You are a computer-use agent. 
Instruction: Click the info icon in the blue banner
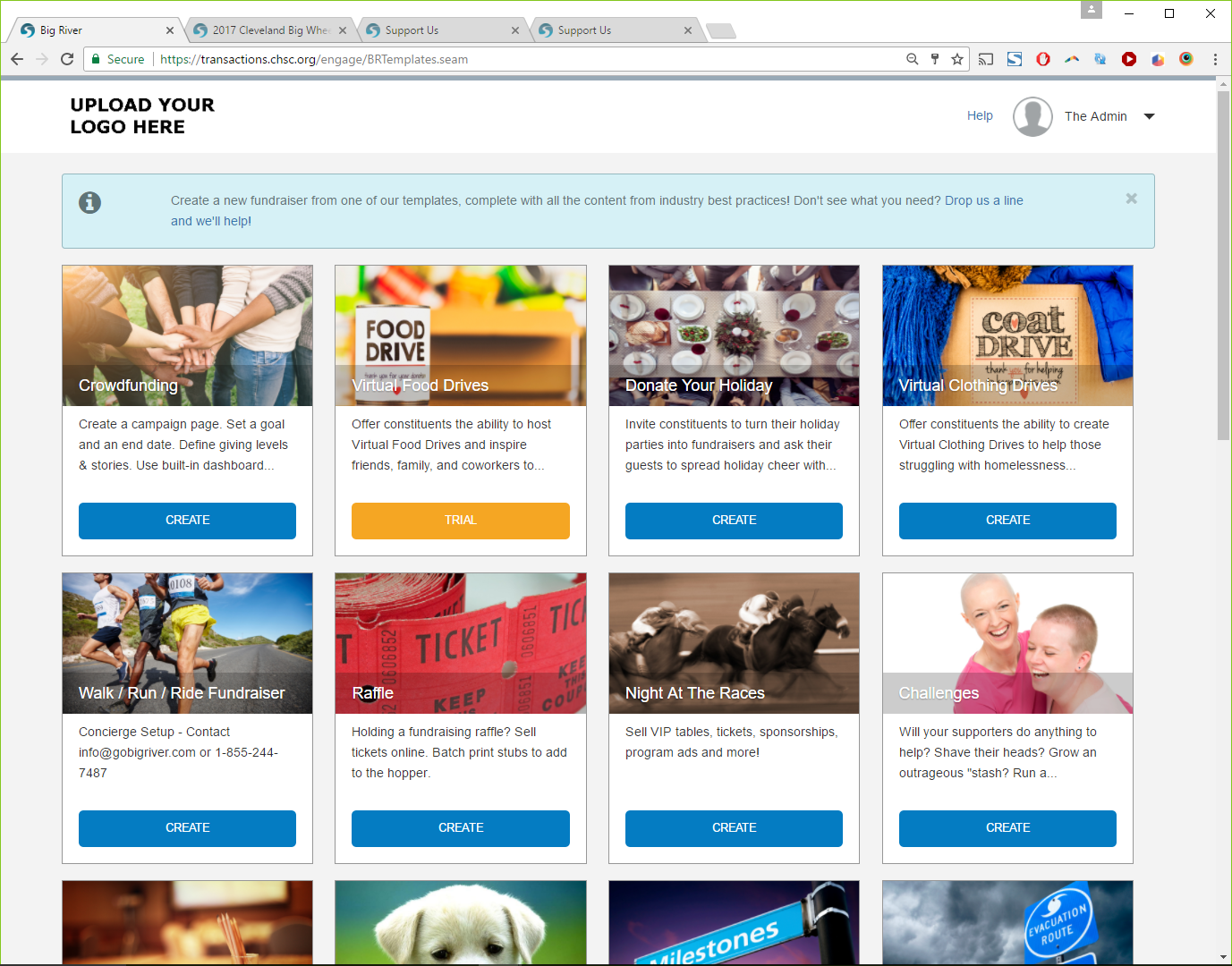(89, 202)
